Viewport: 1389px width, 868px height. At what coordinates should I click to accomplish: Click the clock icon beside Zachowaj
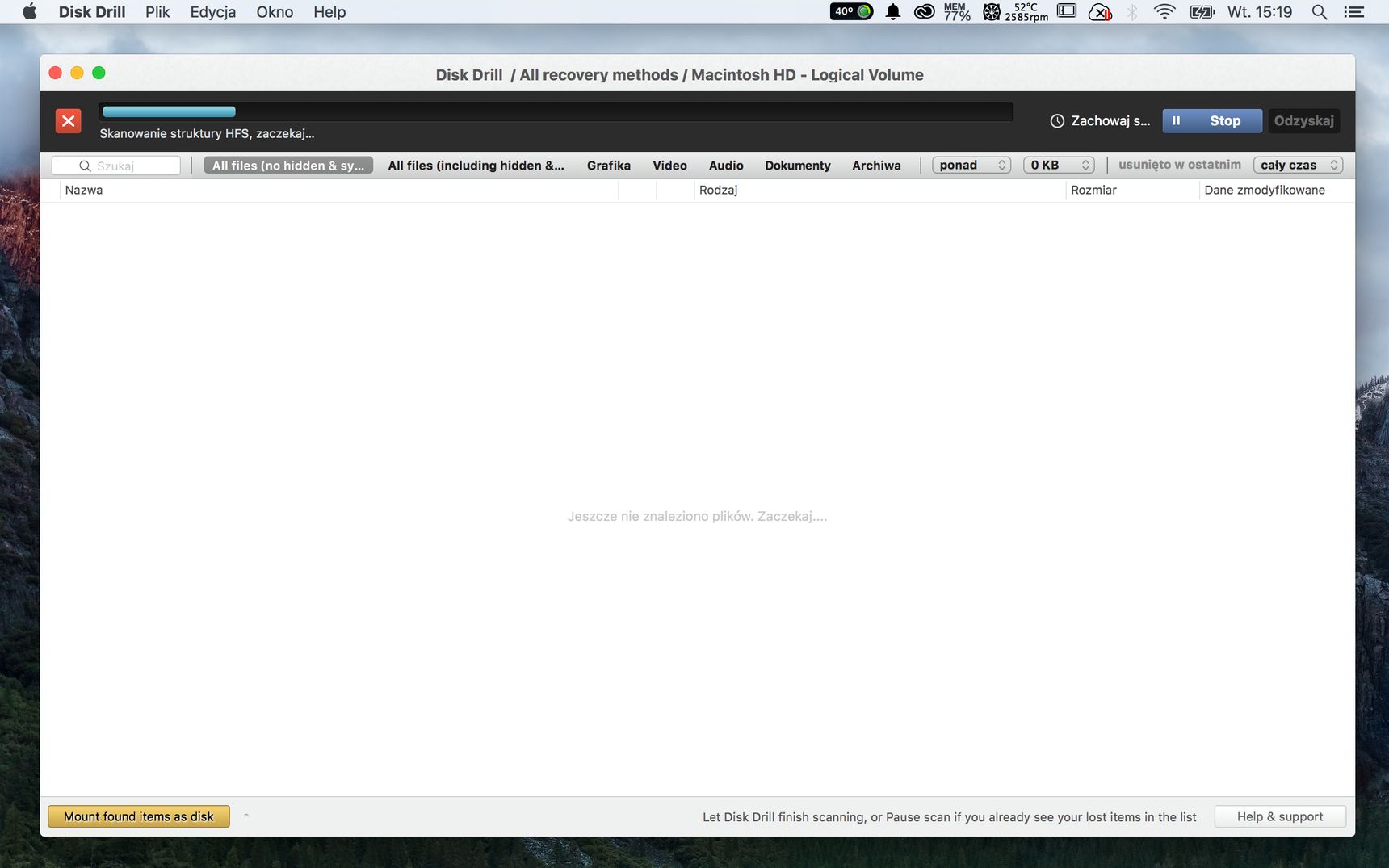pos(1056,121)
